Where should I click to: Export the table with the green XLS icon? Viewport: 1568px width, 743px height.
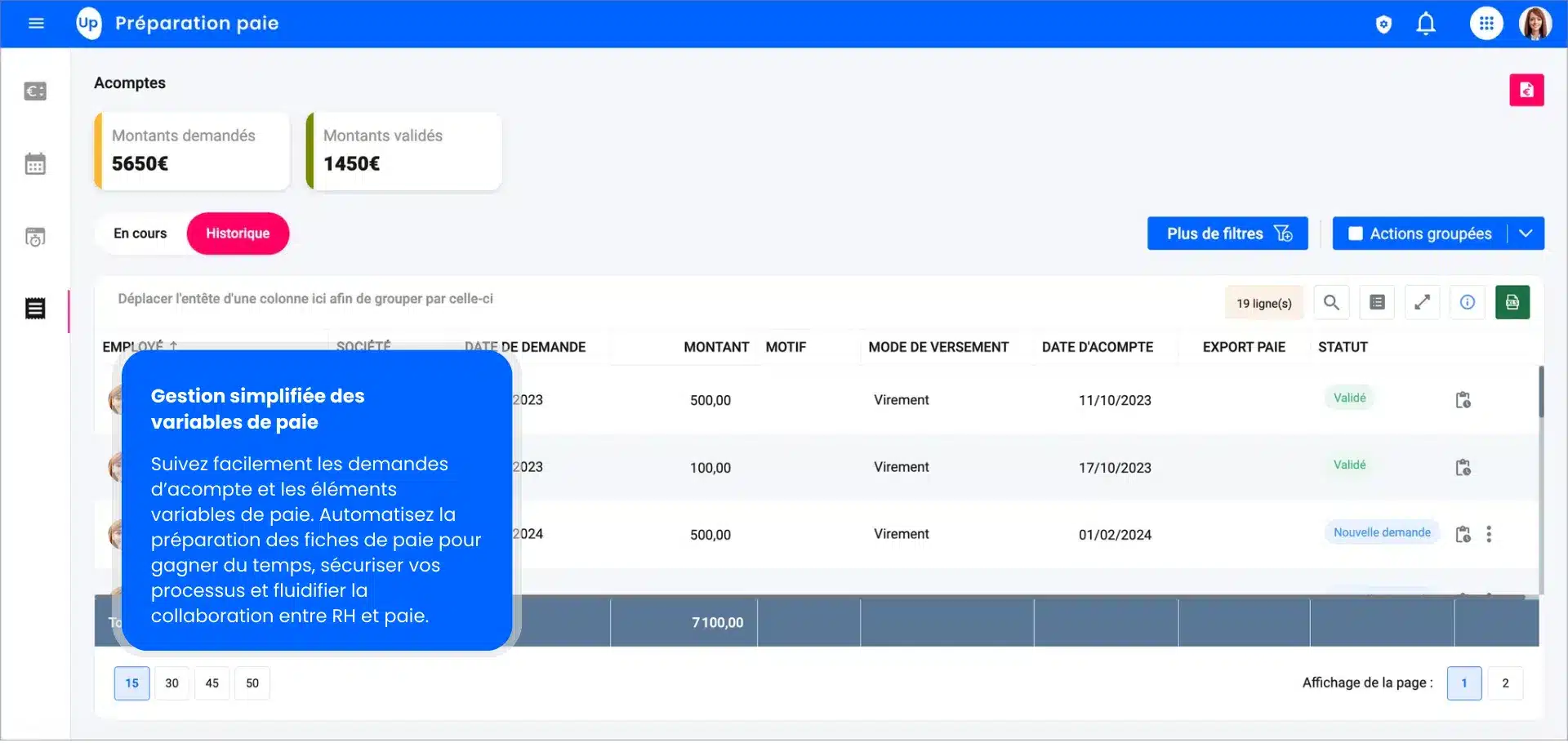tap(1512, 302)
